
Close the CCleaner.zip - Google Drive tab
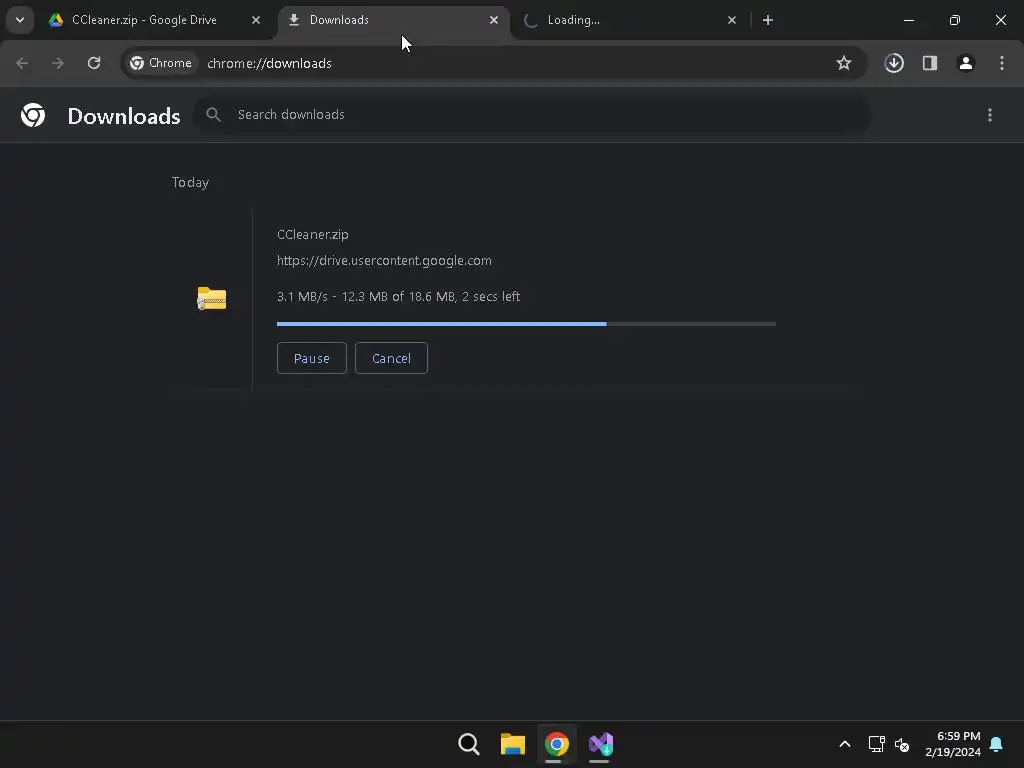click(256, 20)
